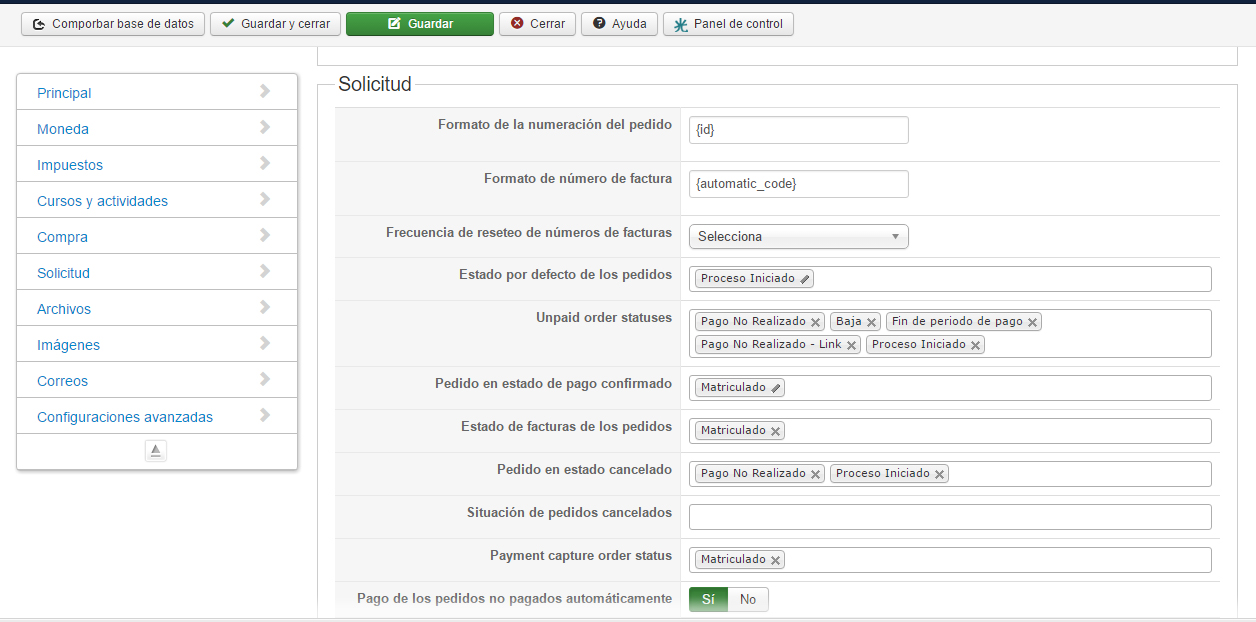Go to the Correos settings section
This screenshot has height=622, width=1256.
(x=62, y=381)
